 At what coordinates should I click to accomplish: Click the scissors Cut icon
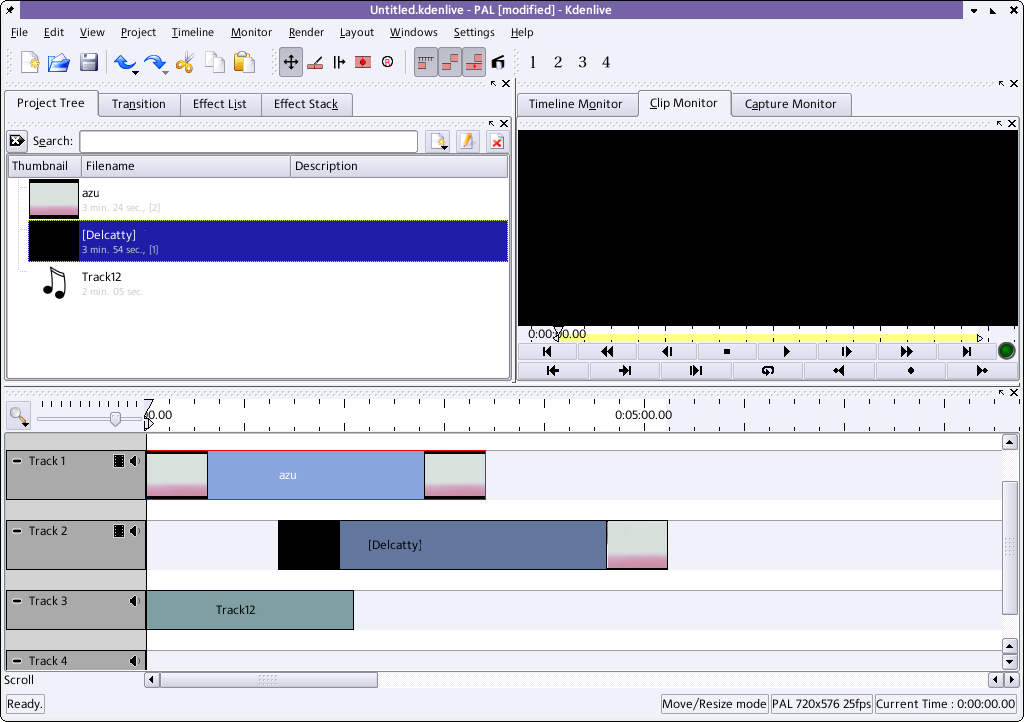[x=184, y=62]
